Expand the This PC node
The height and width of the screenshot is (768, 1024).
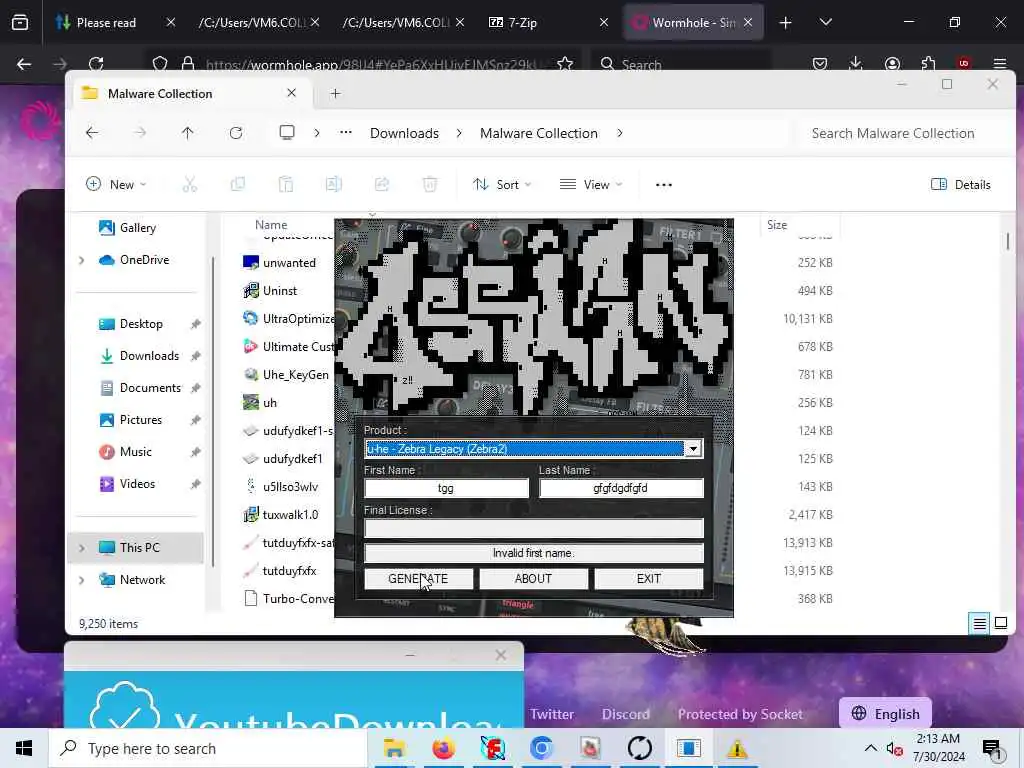coord(82,548)
